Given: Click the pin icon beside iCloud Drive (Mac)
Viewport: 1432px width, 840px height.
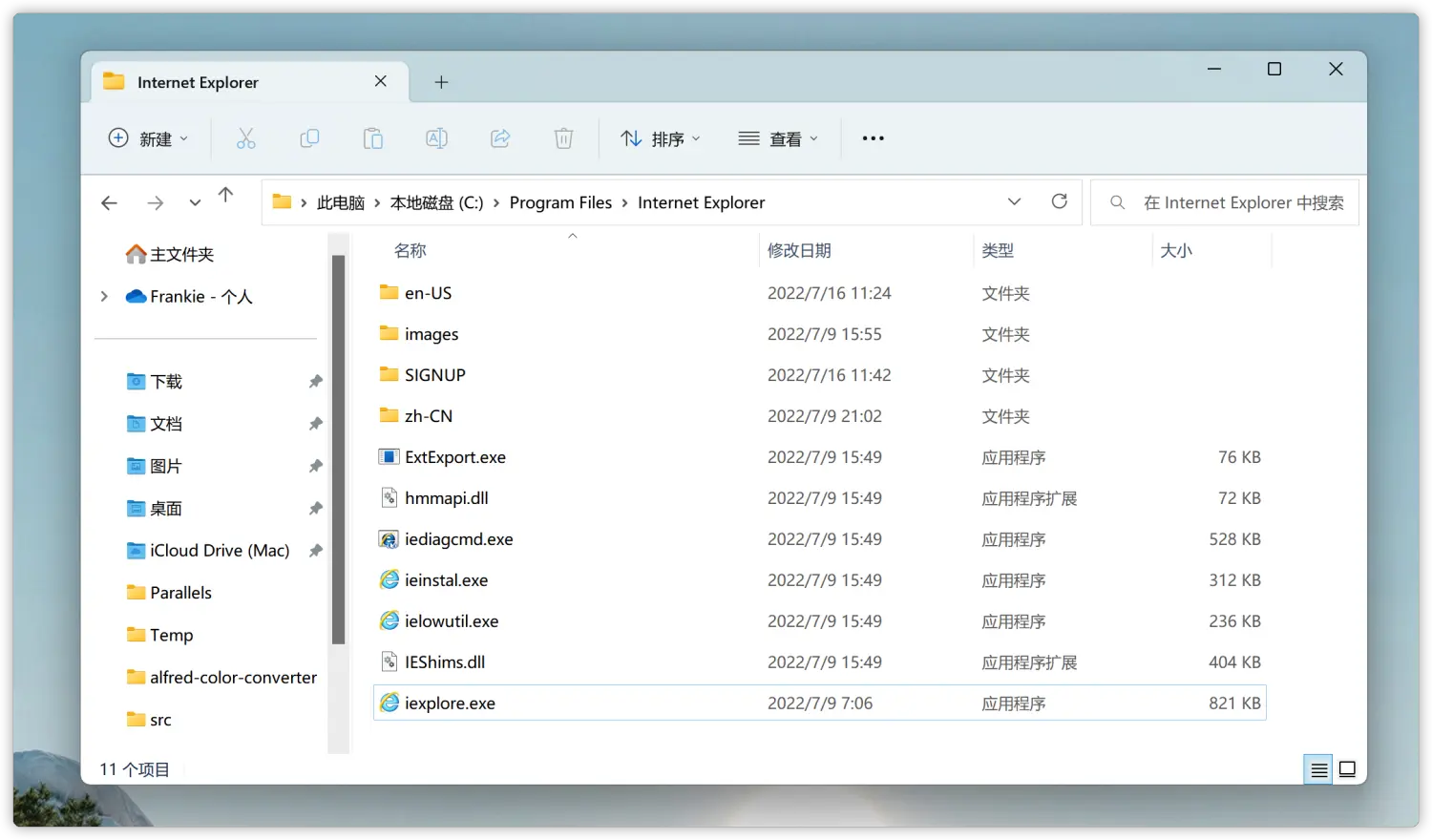Looking at the screenshot, I should (315, 551).
